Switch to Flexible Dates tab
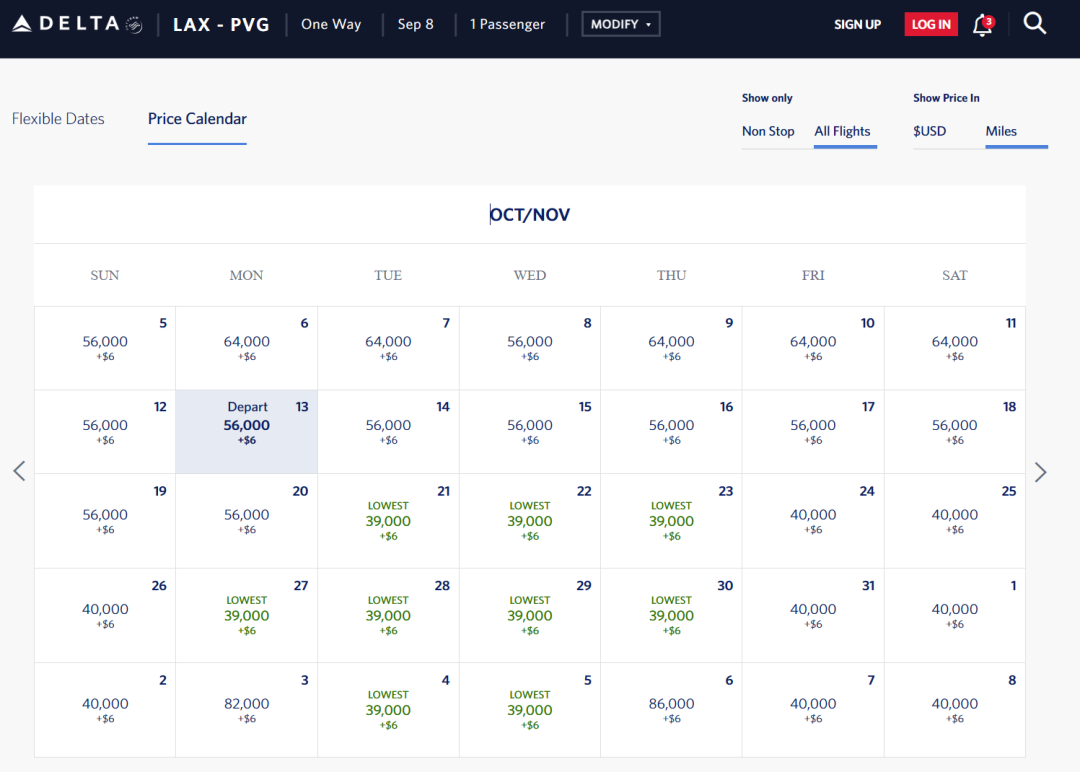This screenshot has width=1080, height=772. [58, 119]
